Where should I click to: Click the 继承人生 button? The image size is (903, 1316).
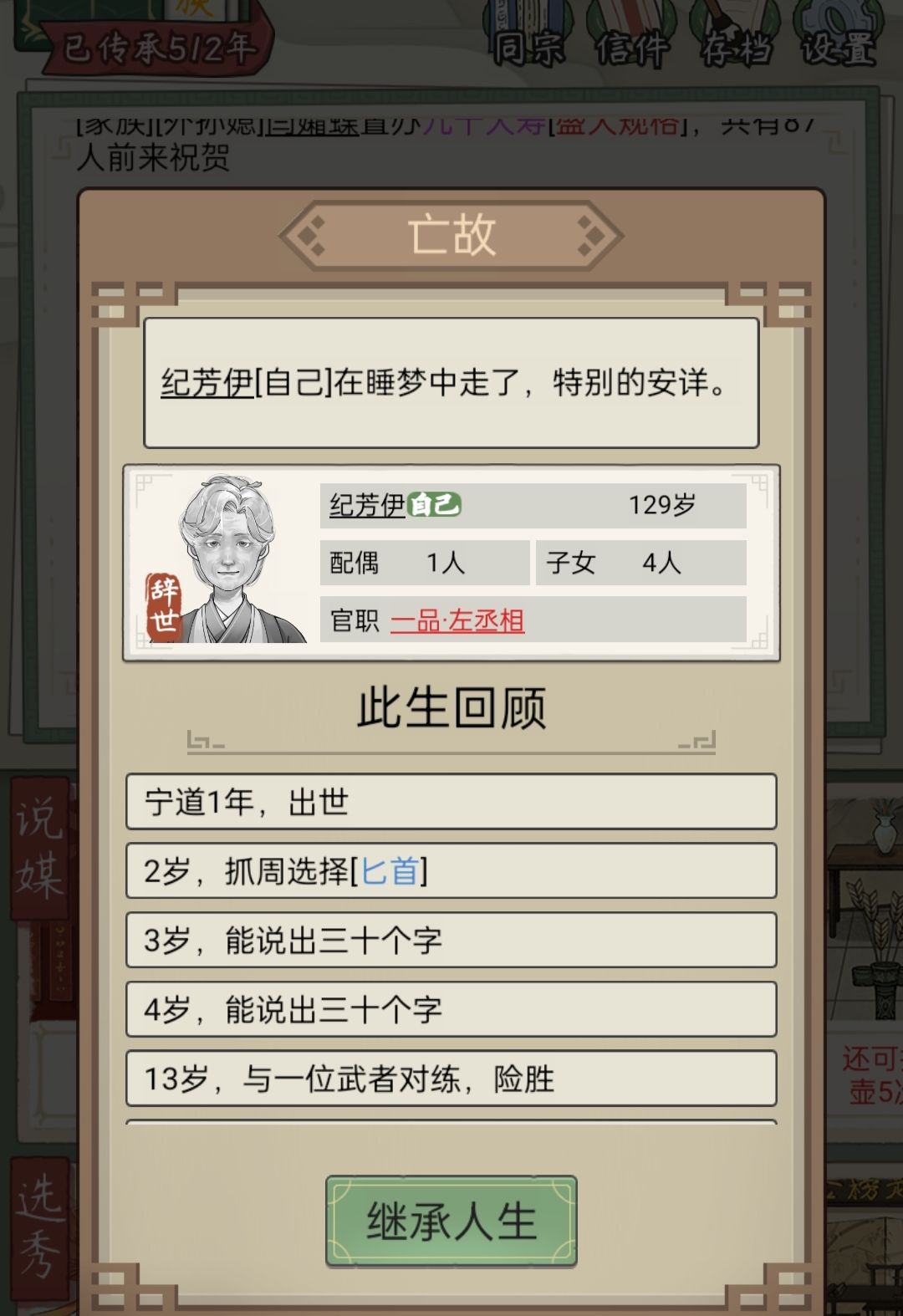coord(451,1222)
